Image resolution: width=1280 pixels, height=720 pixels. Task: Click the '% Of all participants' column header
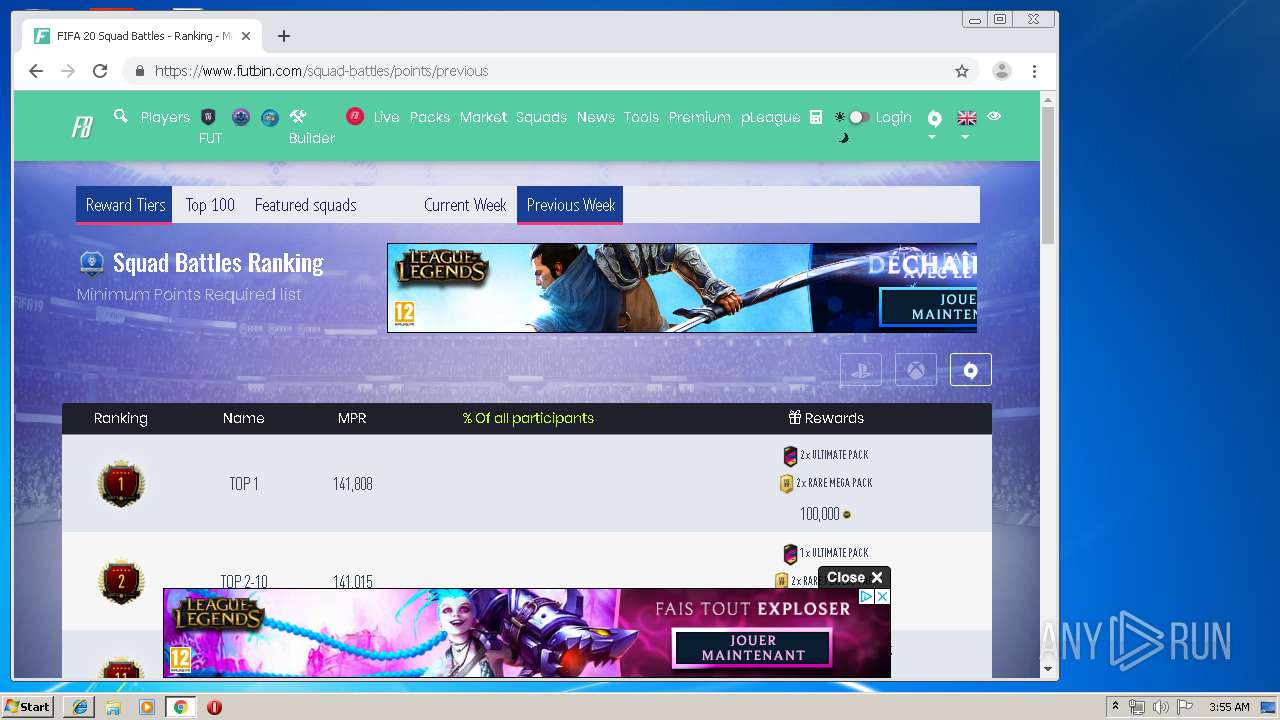tap(528, 418)
